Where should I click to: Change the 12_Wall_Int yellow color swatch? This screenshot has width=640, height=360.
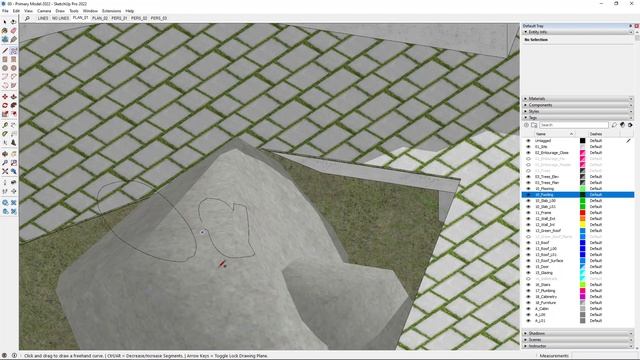tap(582, 224)
